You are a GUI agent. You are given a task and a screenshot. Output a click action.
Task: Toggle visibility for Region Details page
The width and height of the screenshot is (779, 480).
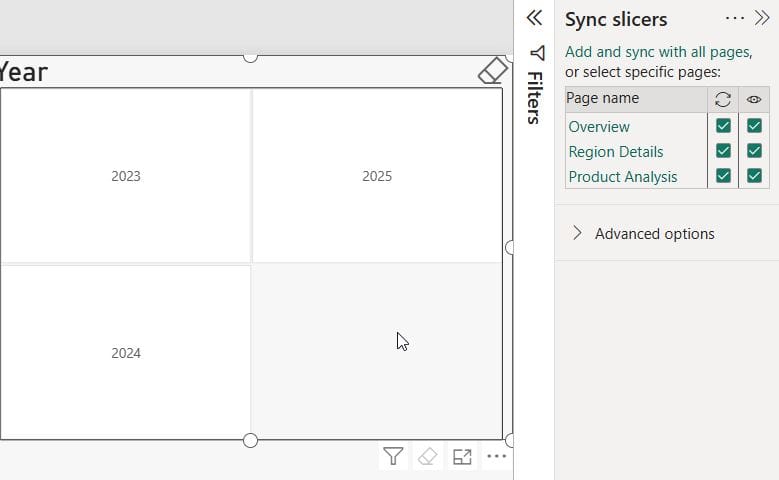coord(754,151)
